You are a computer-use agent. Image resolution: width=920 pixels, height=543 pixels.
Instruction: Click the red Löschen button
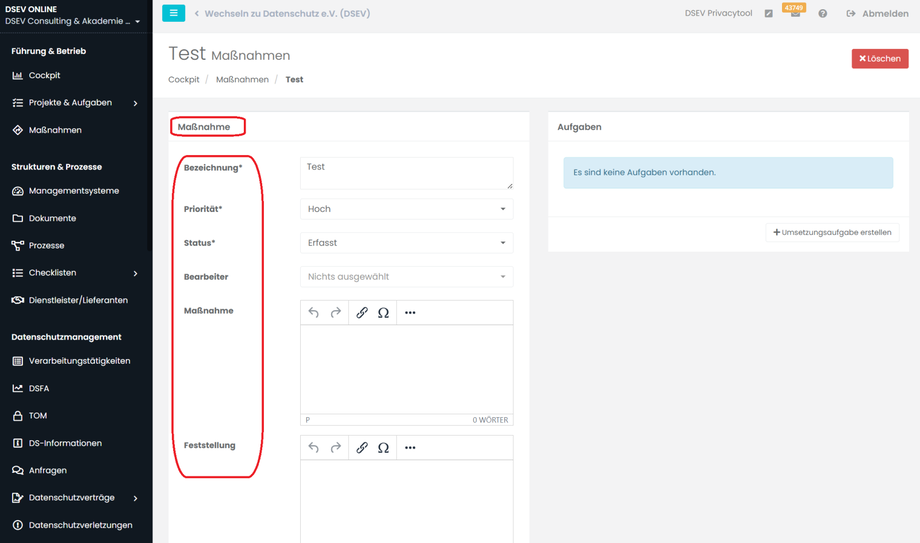tap(880, 59)
